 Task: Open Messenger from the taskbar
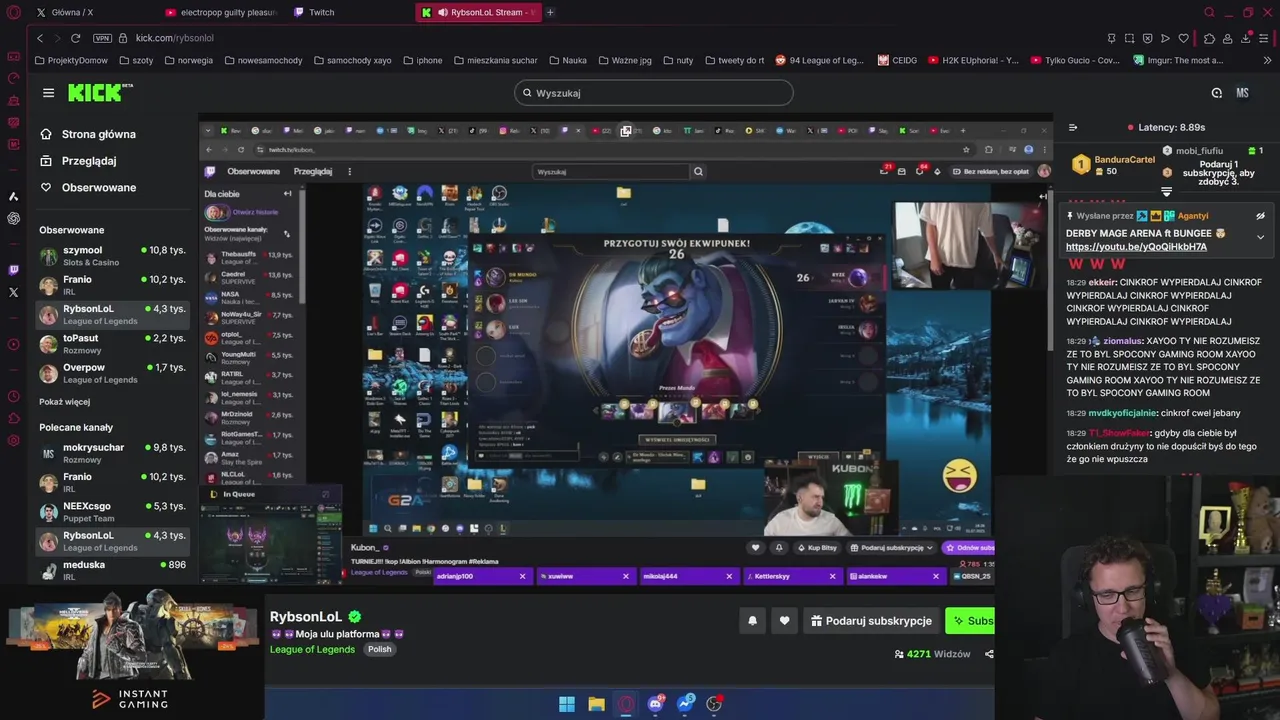point(685,704)
